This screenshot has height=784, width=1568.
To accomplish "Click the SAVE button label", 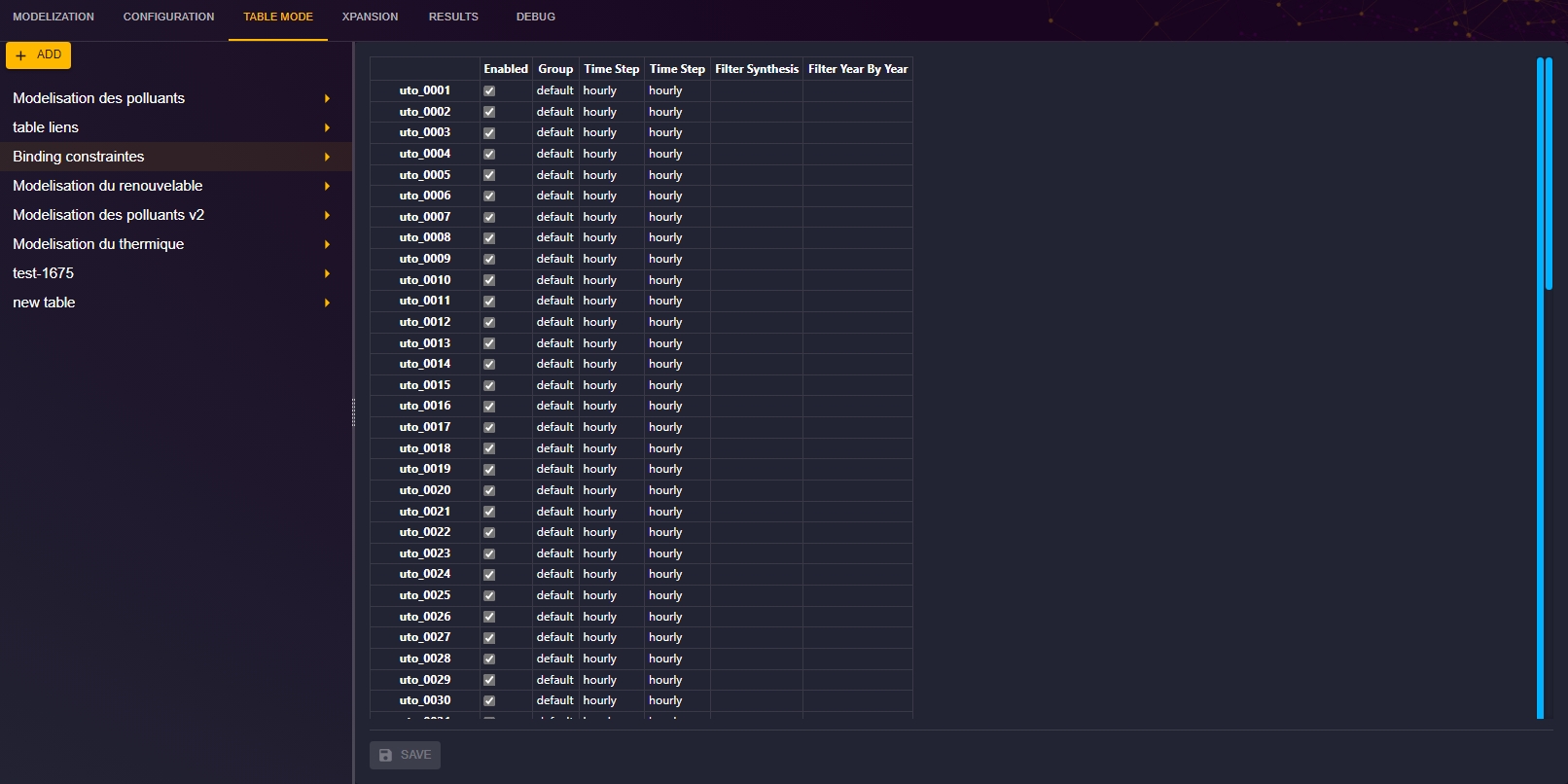I will (415, 755).
